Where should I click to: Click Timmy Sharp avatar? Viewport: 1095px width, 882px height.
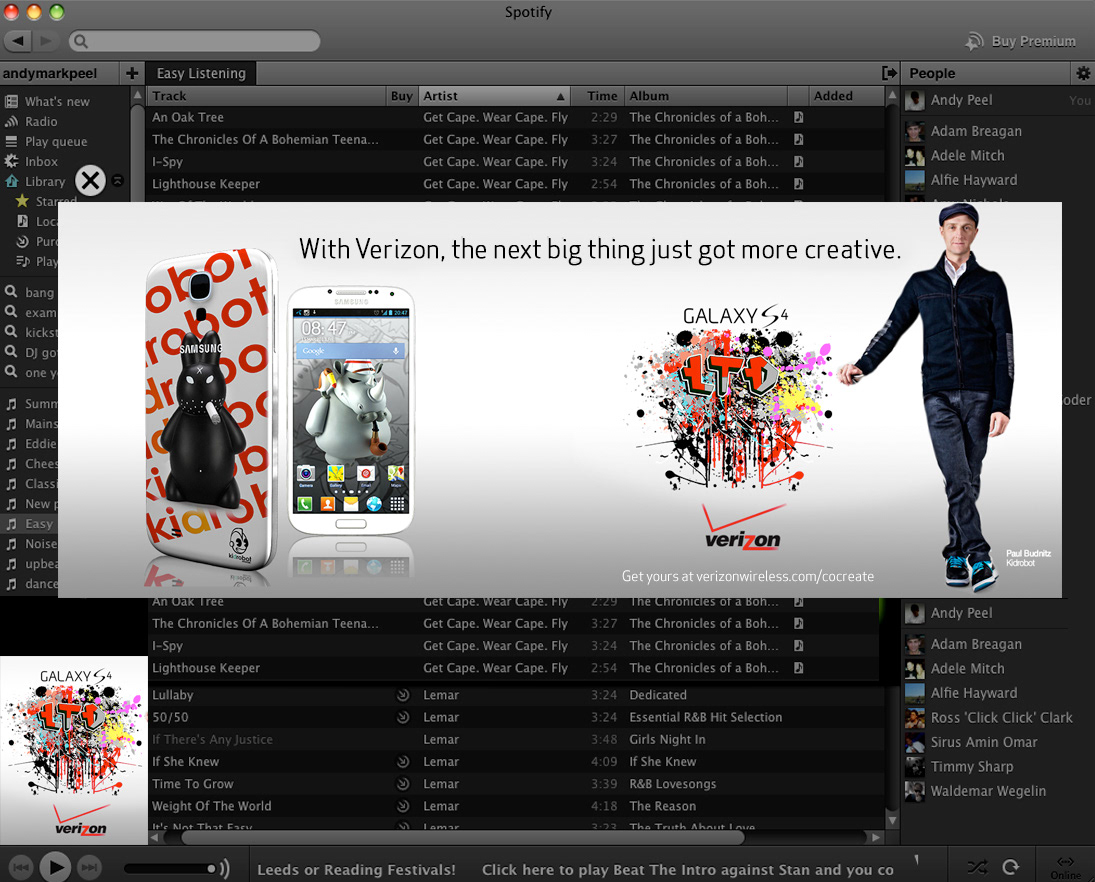click(915, 767)
